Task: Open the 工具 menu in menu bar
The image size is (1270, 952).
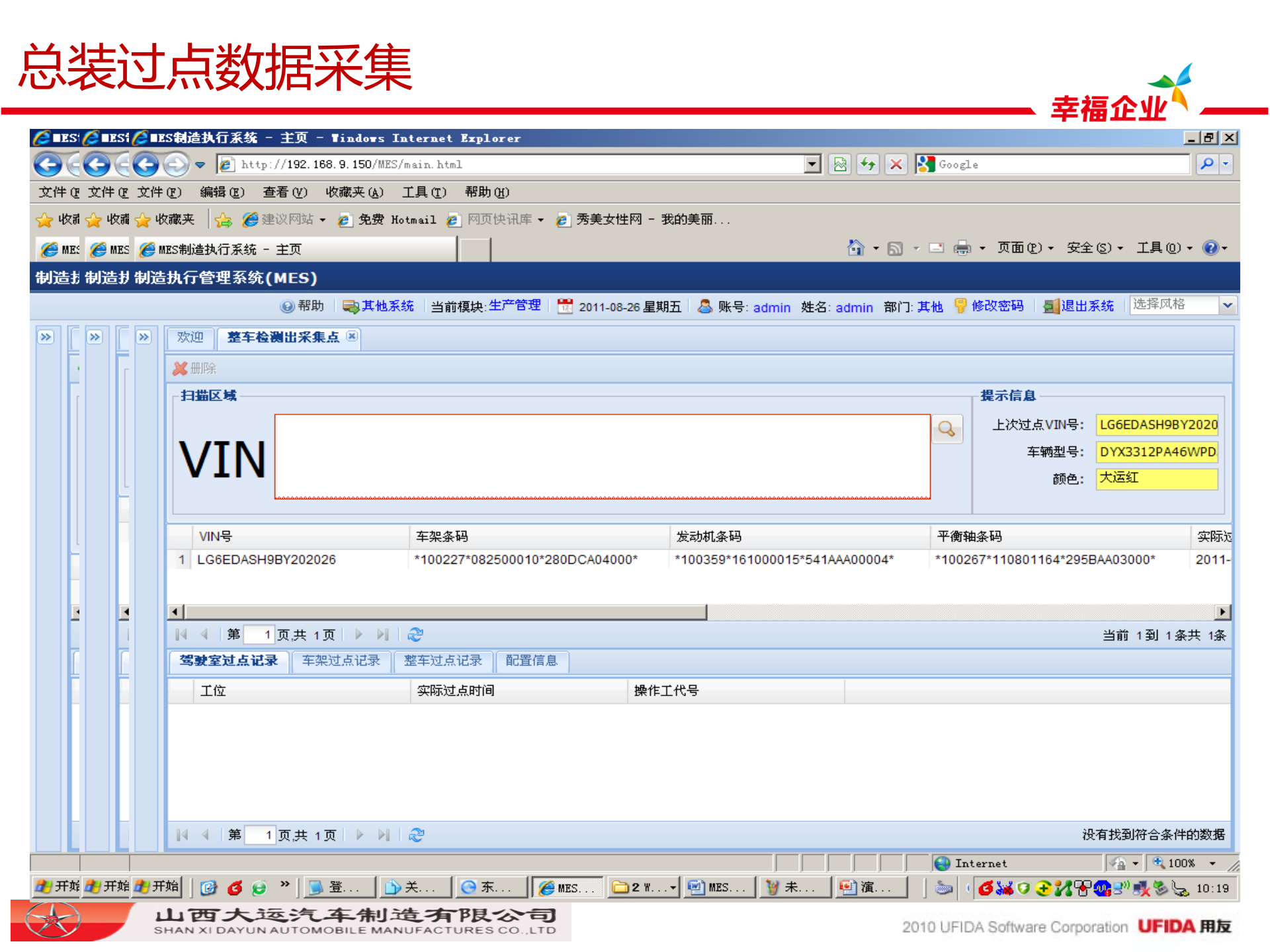Action: coord(423,192)
